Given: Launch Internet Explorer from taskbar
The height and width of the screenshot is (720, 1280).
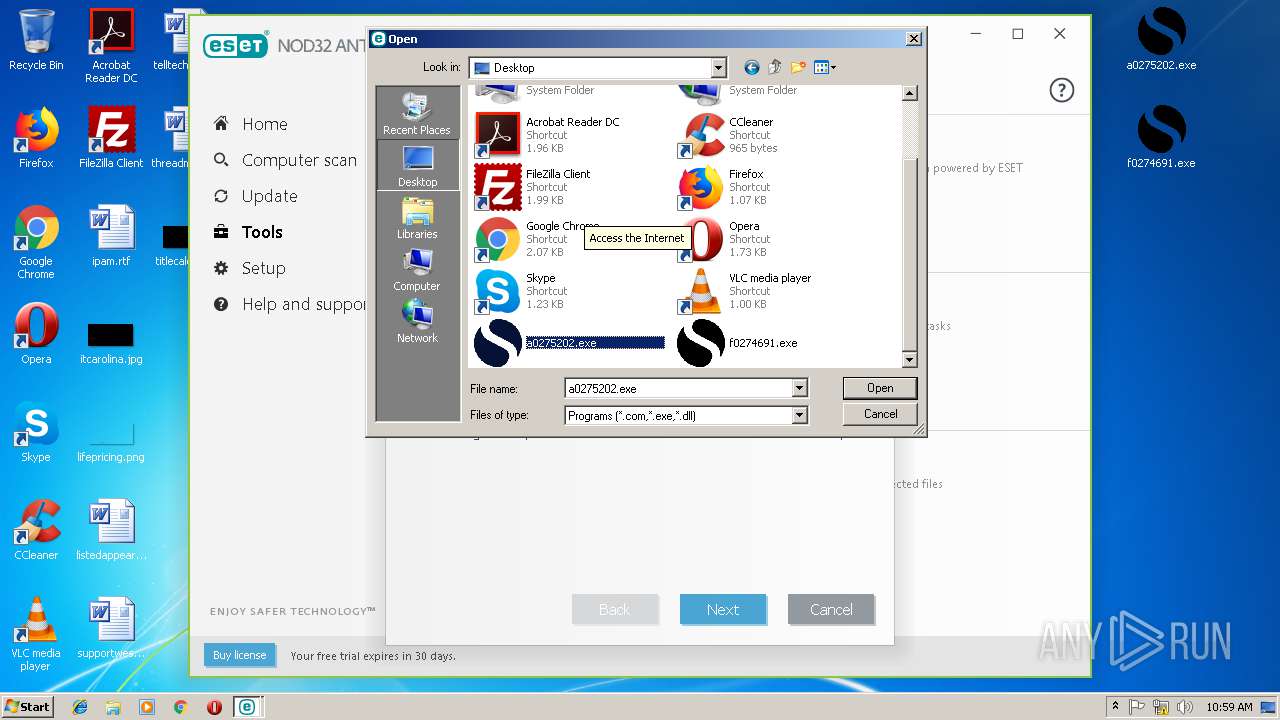Looking at the screenshot, I should point(80,707).
